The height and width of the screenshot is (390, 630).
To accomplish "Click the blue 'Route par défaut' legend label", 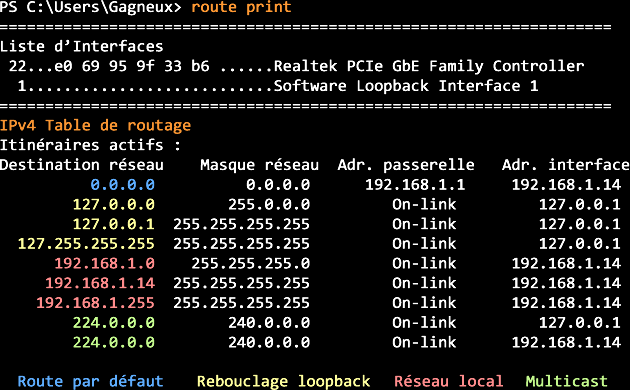I will [90, 381].
